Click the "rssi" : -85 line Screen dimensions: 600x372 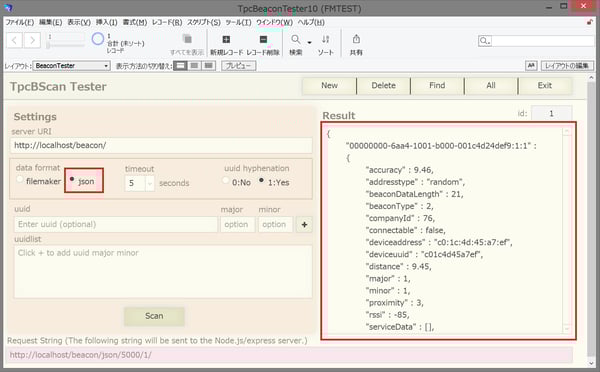(387, 315)
